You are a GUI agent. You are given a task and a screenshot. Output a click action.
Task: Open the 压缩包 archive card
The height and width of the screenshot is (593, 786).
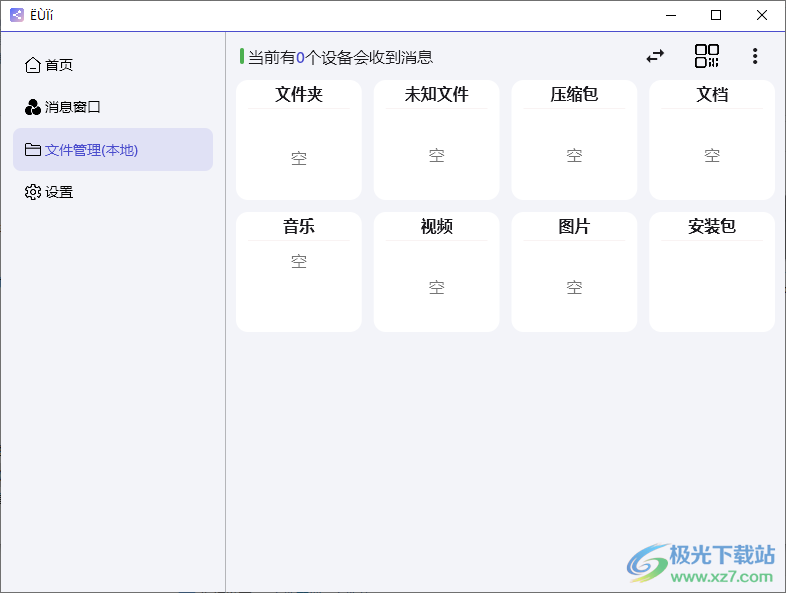click(574, 140)
